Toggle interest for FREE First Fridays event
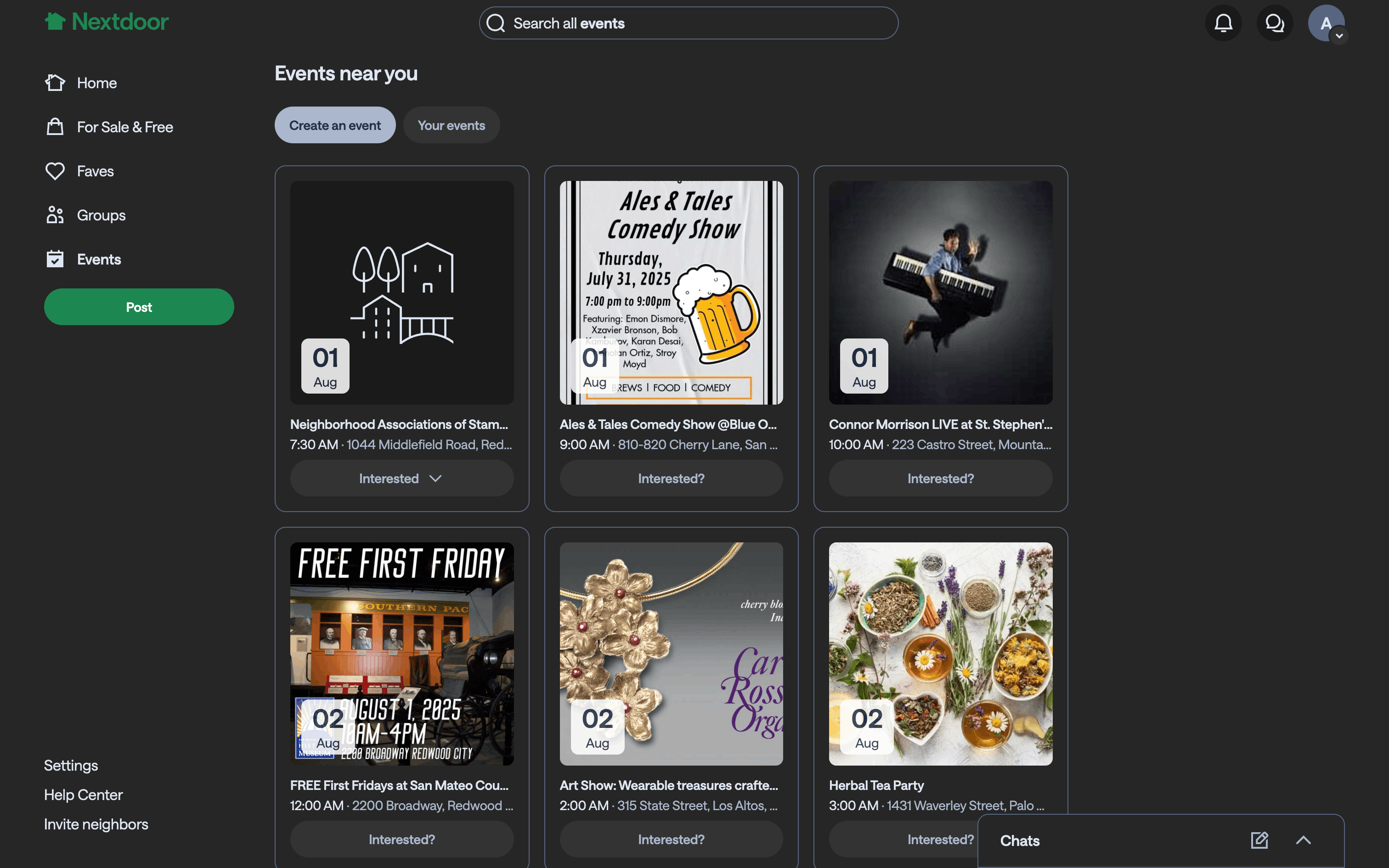 [402, 840]
